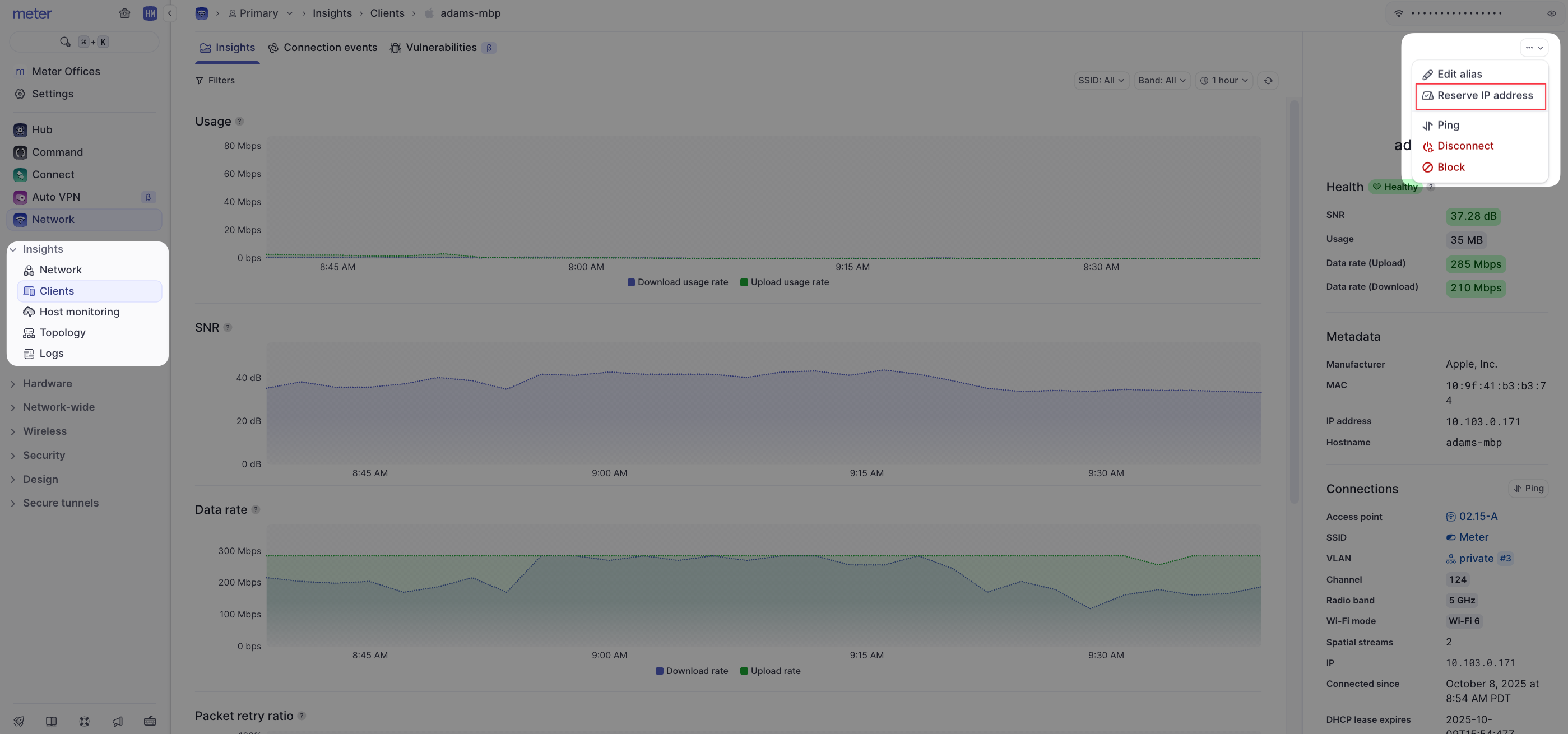Expand the Hardware section in sidebar
Screen dimensions: 1568x734
48,383
